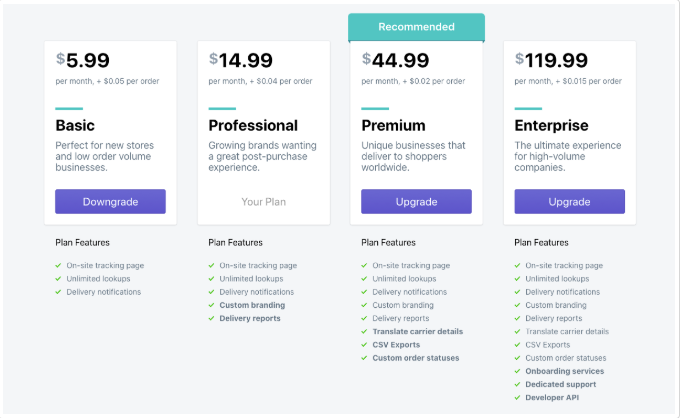681x418 pixels.
Task: Click the Premium plan heading
Action: pyautogui.click(x=393, y=126)
